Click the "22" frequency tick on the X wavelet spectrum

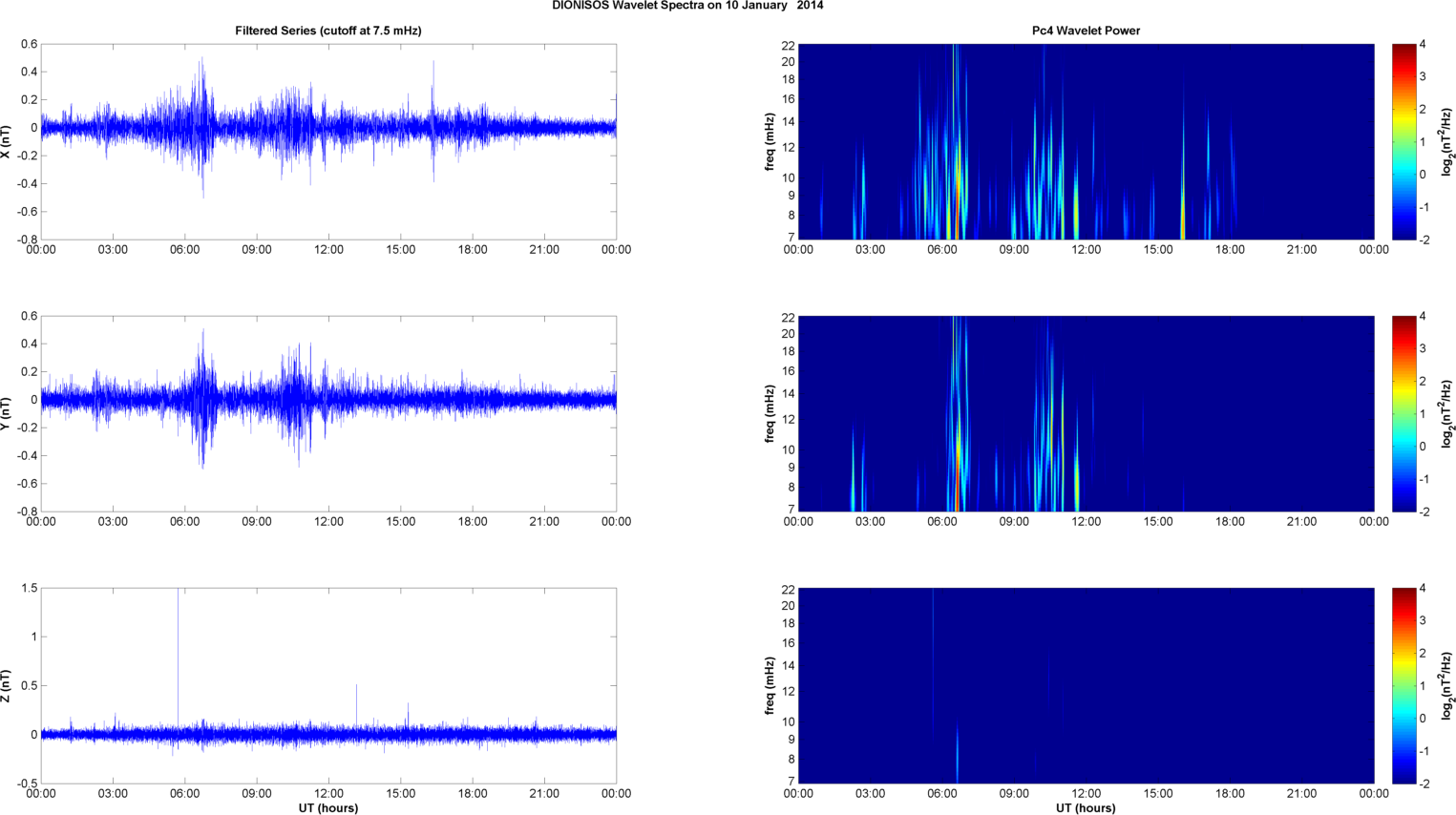tap(788, 45)
